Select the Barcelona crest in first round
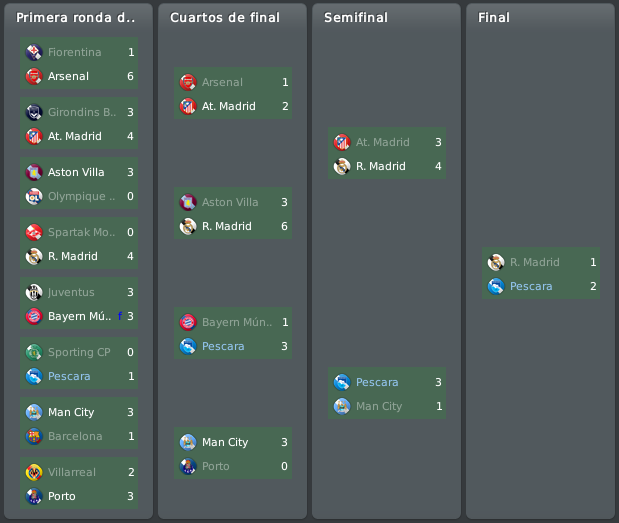The image size is (619, 523). (x=34, y=436)
